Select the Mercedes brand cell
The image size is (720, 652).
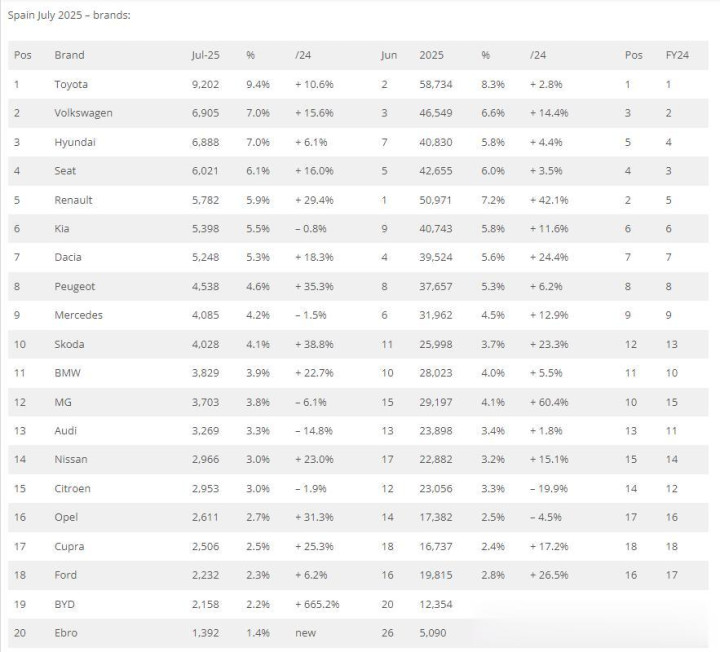tap(78, 315)
